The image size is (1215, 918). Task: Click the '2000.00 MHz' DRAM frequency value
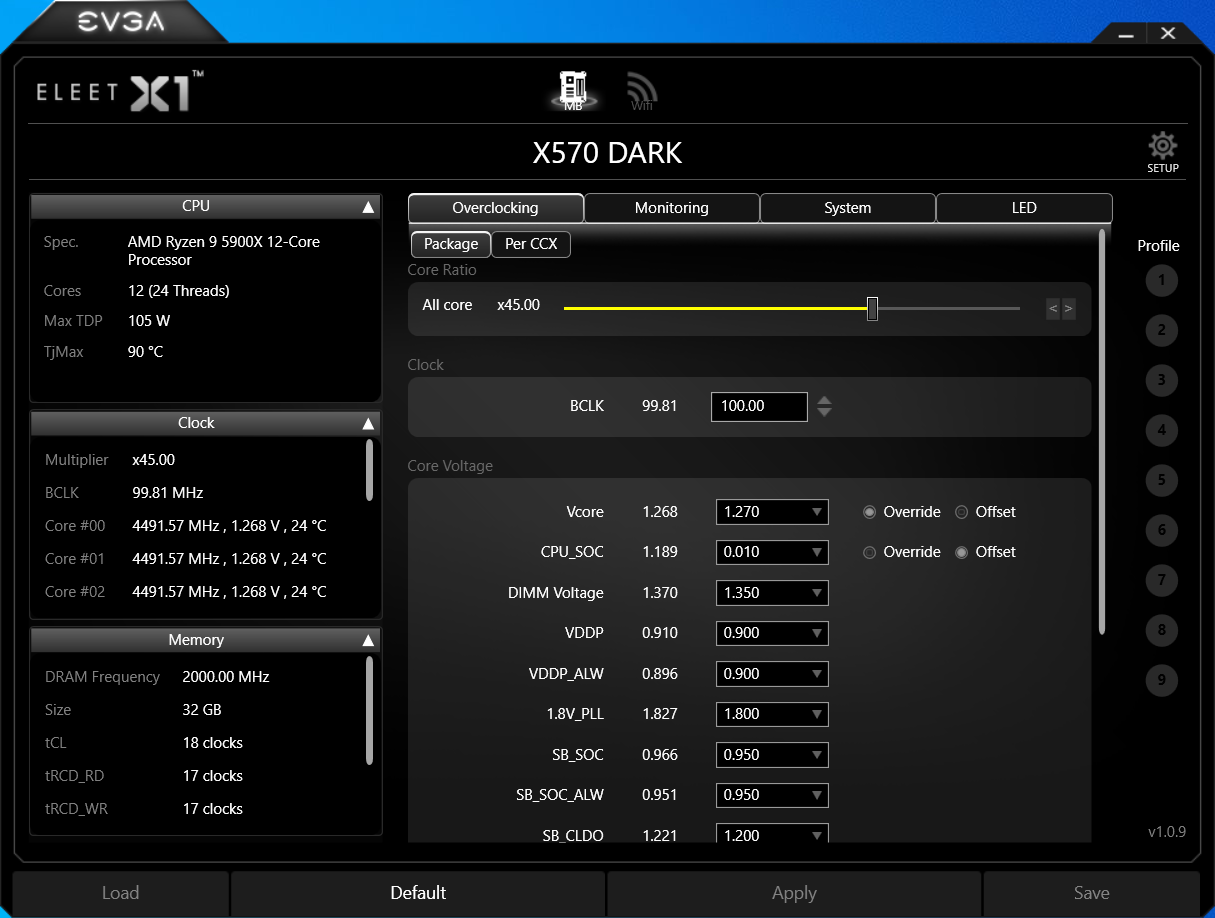[226, 677]
